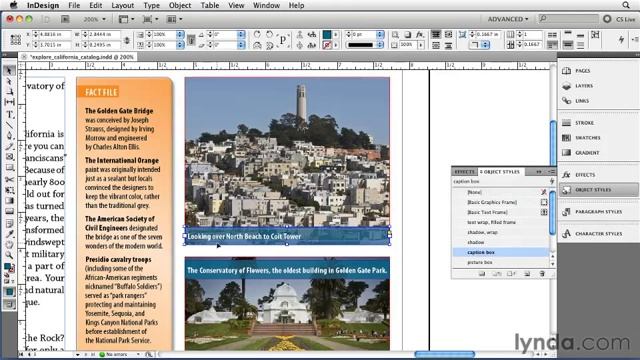Apply the [Basic Text Frame] style
The width and height of the screenshot is (640, 360).
tap(501, 212)
